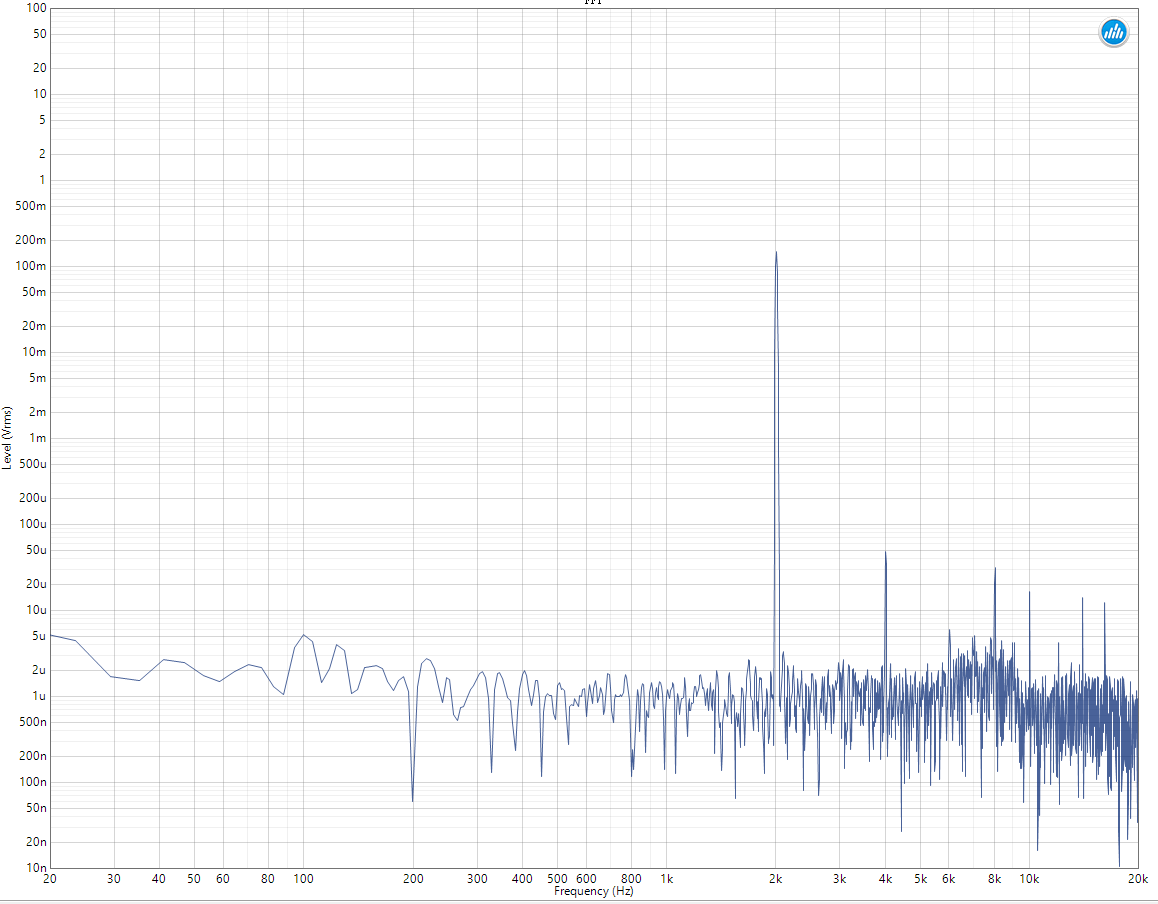
Task: Click the "800" frequency axis label
Action: click(631, 879)
